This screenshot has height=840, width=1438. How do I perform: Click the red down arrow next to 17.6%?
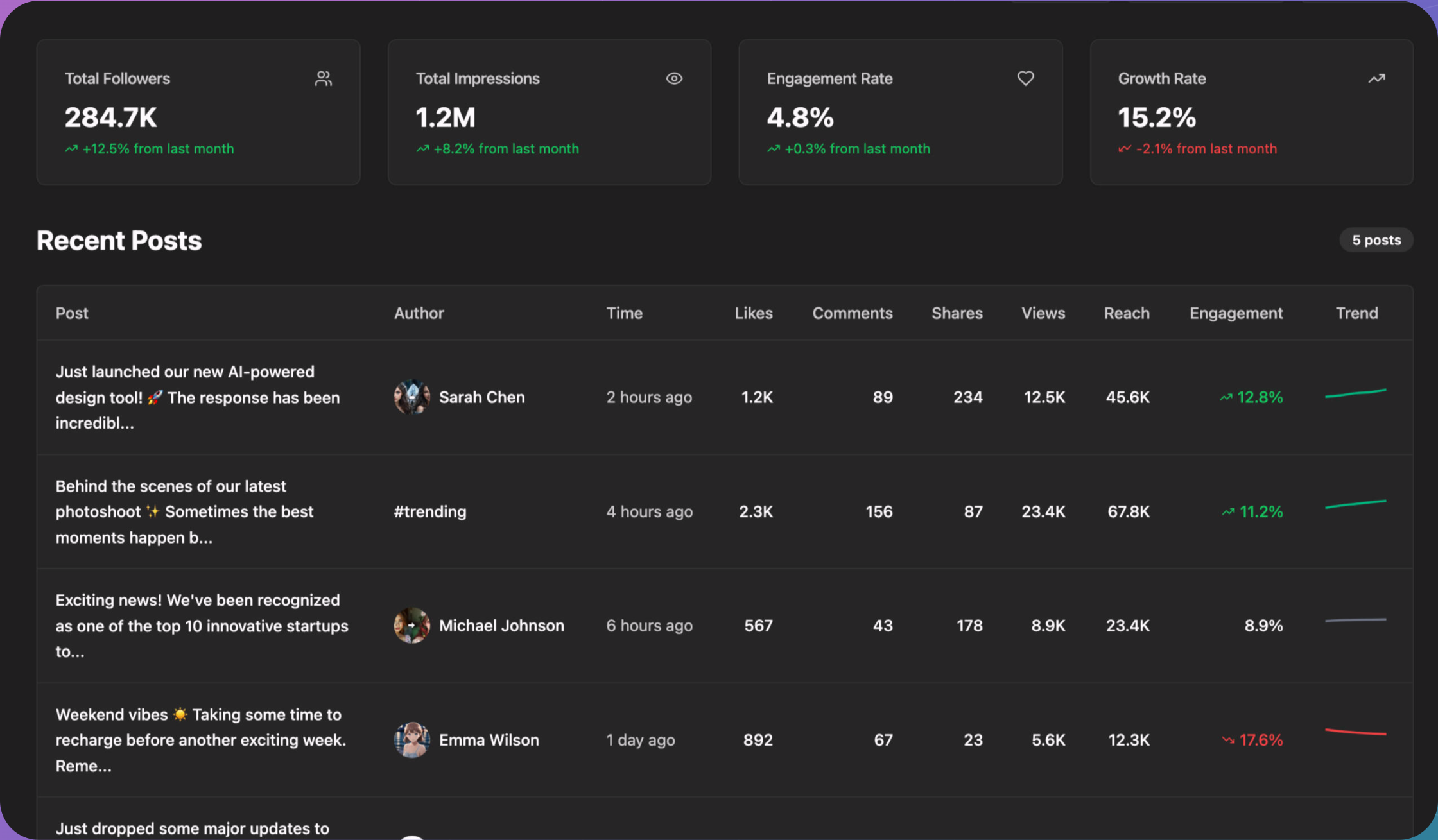pyautogui.click(x=1228, y=741)
